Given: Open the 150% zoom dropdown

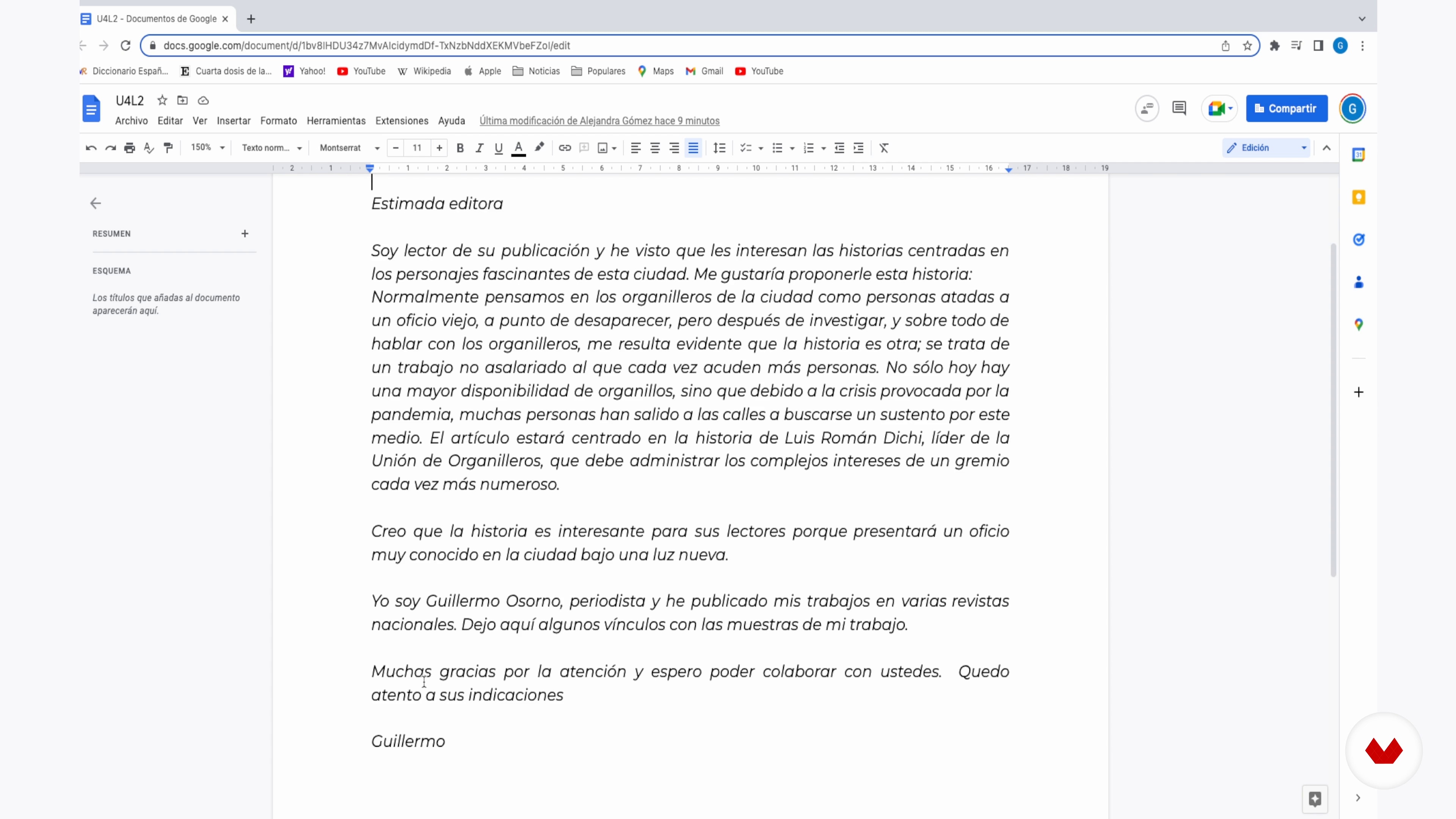Looking at the screenshot, I should (x=207, y=147).
